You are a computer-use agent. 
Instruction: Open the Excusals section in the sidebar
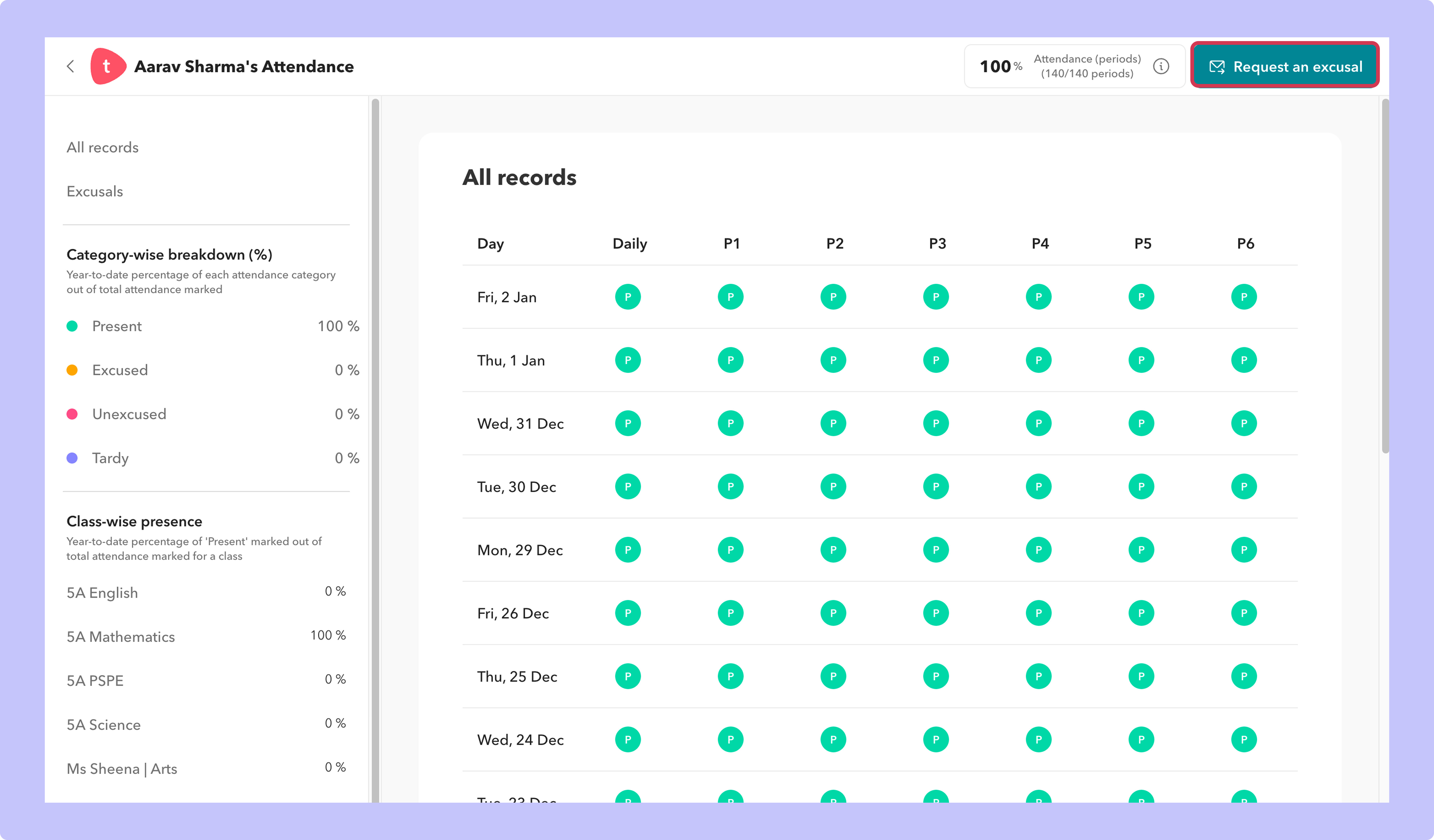[95, 191]
